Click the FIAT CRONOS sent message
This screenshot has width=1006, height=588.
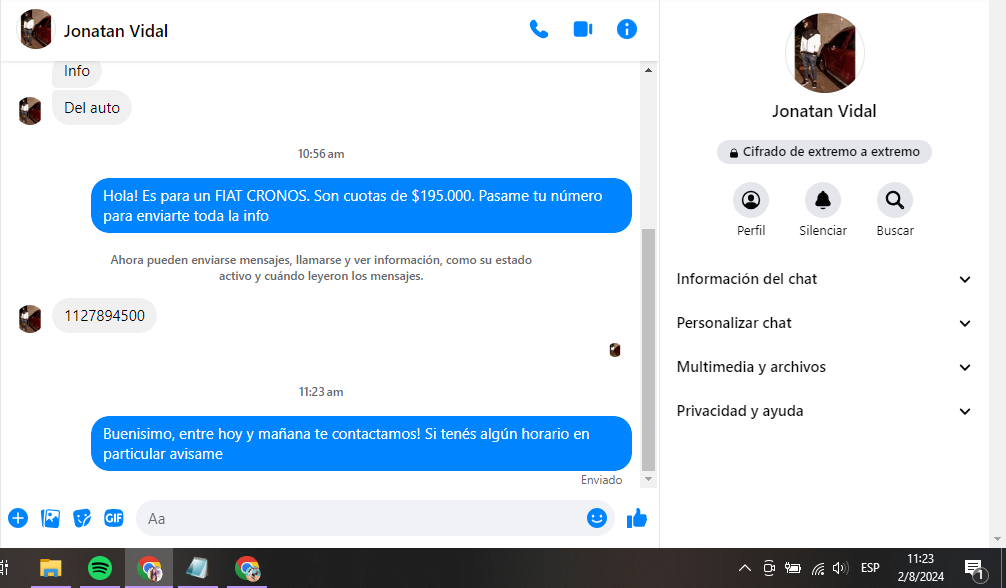[361, 205]
